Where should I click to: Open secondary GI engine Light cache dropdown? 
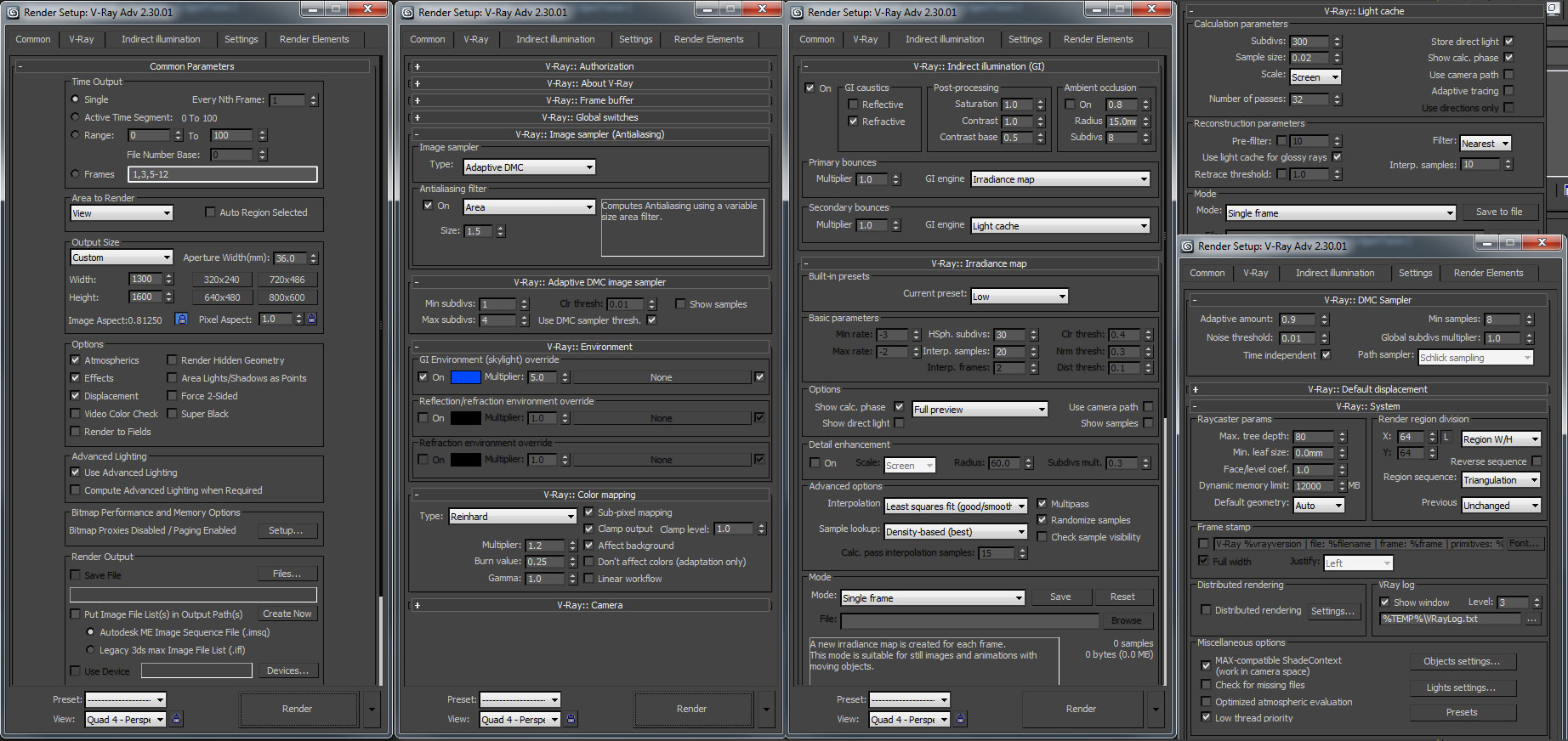[x=1060, y=226]
